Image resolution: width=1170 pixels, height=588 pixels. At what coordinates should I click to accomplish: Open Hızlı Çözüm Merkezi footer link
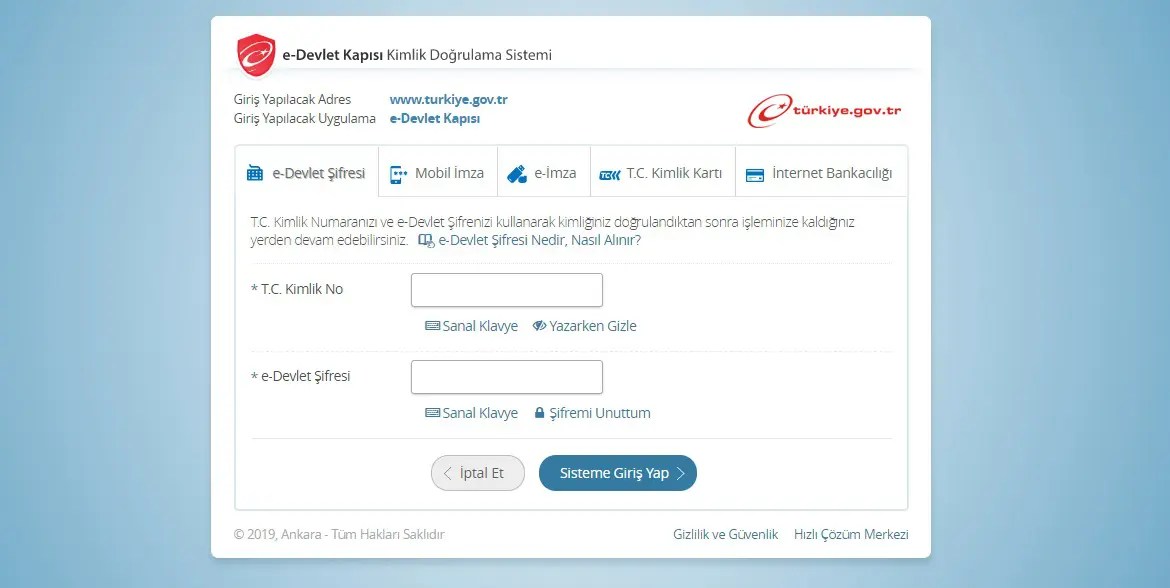[851, 534]
